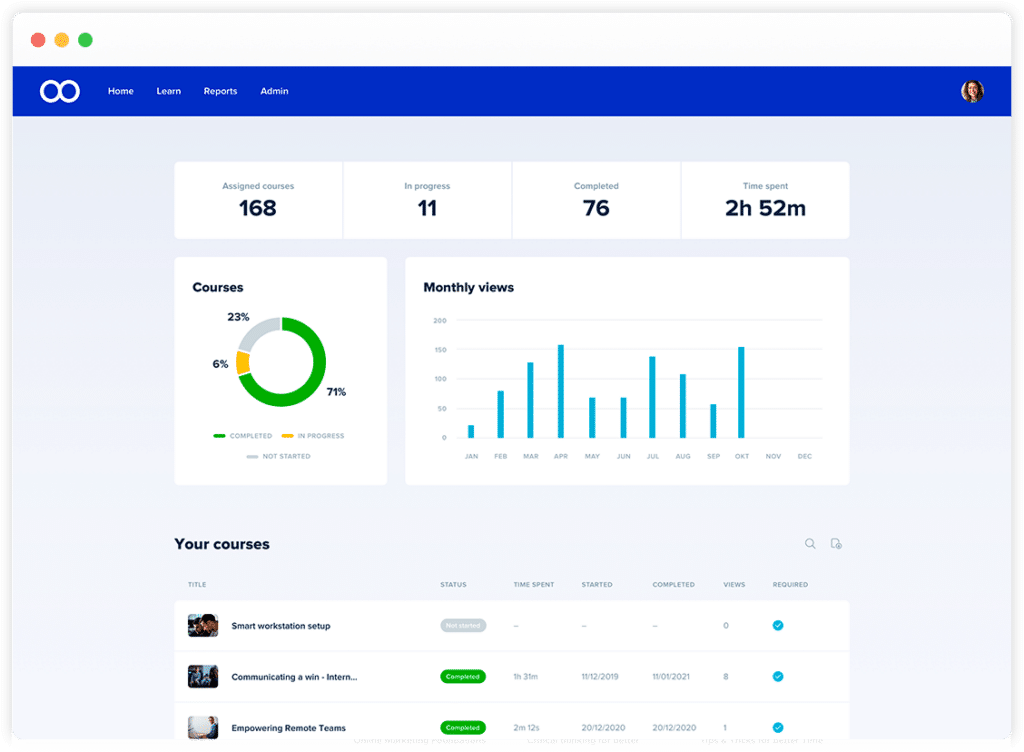Screen dimensions: 1024x752
Task: Click the Not started status badge
Action: pyautogui.click(x=463, y=625)
